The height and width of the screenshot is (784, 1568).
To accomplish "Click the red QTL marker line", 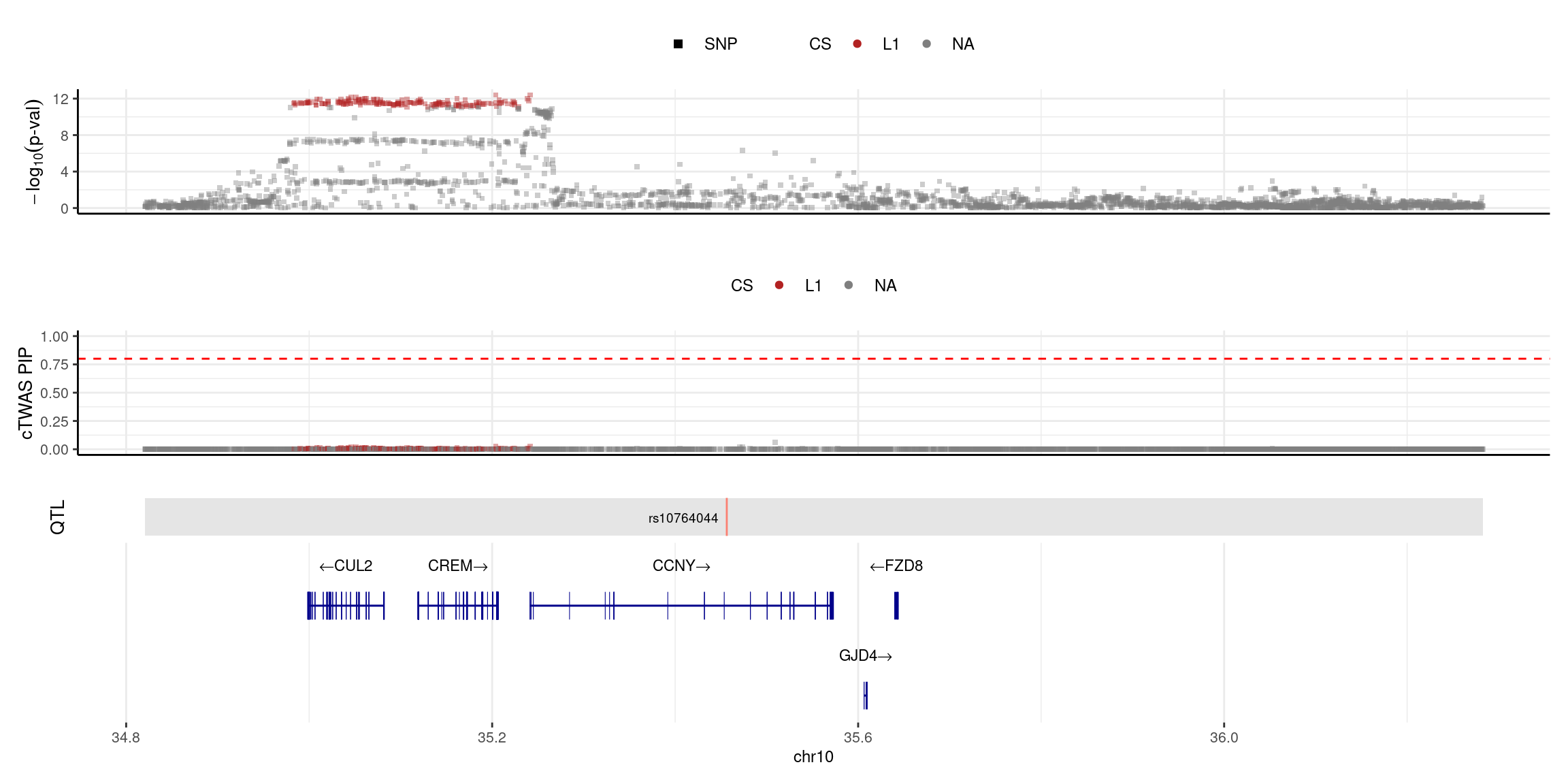I will pyautogui.click(x=726, y=517).
